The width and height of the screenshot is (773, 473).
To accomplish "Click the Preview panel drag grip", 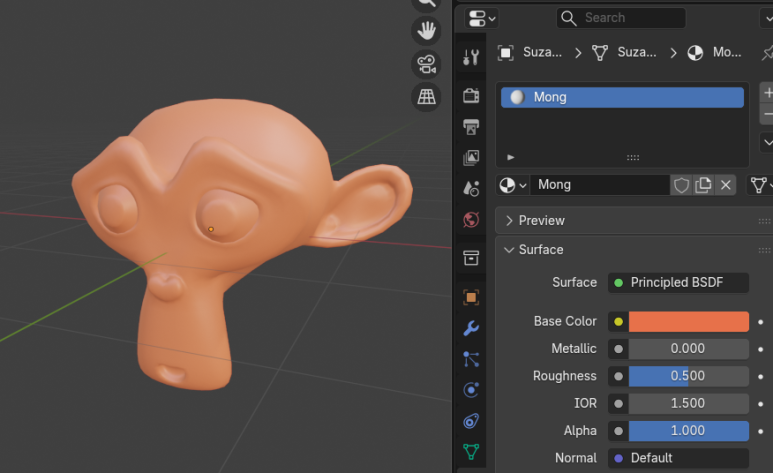I will (765, 221).
